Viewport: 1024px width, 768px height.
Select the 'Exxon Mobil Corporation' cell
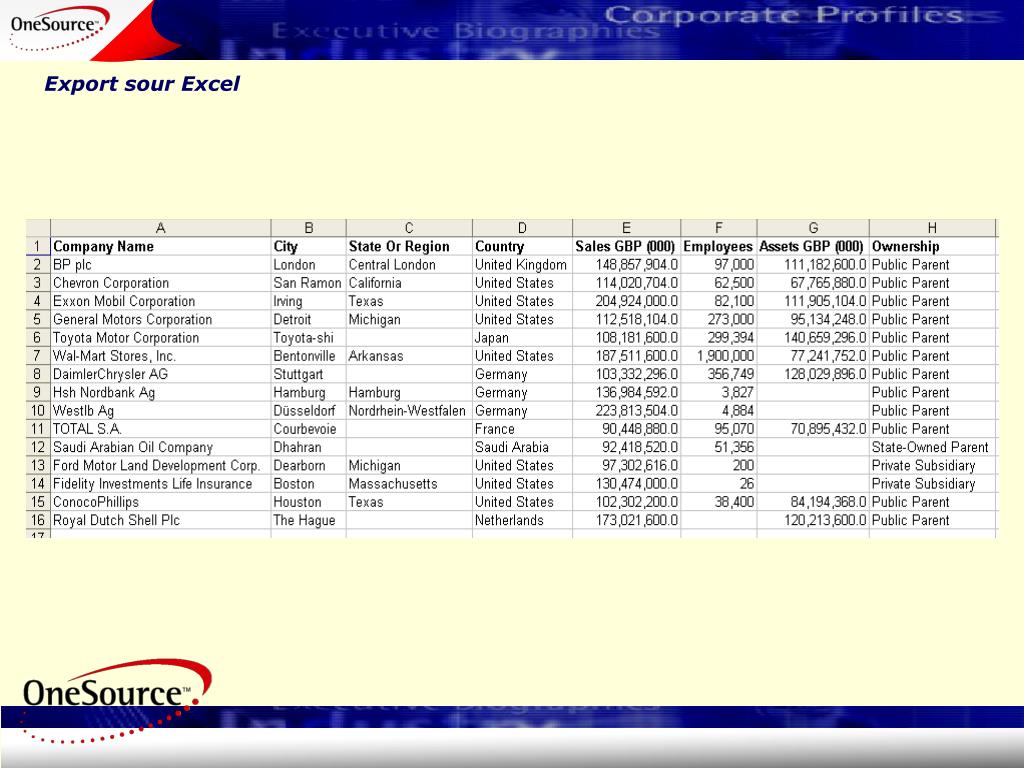pyautogui.click(x=161, y=301)
